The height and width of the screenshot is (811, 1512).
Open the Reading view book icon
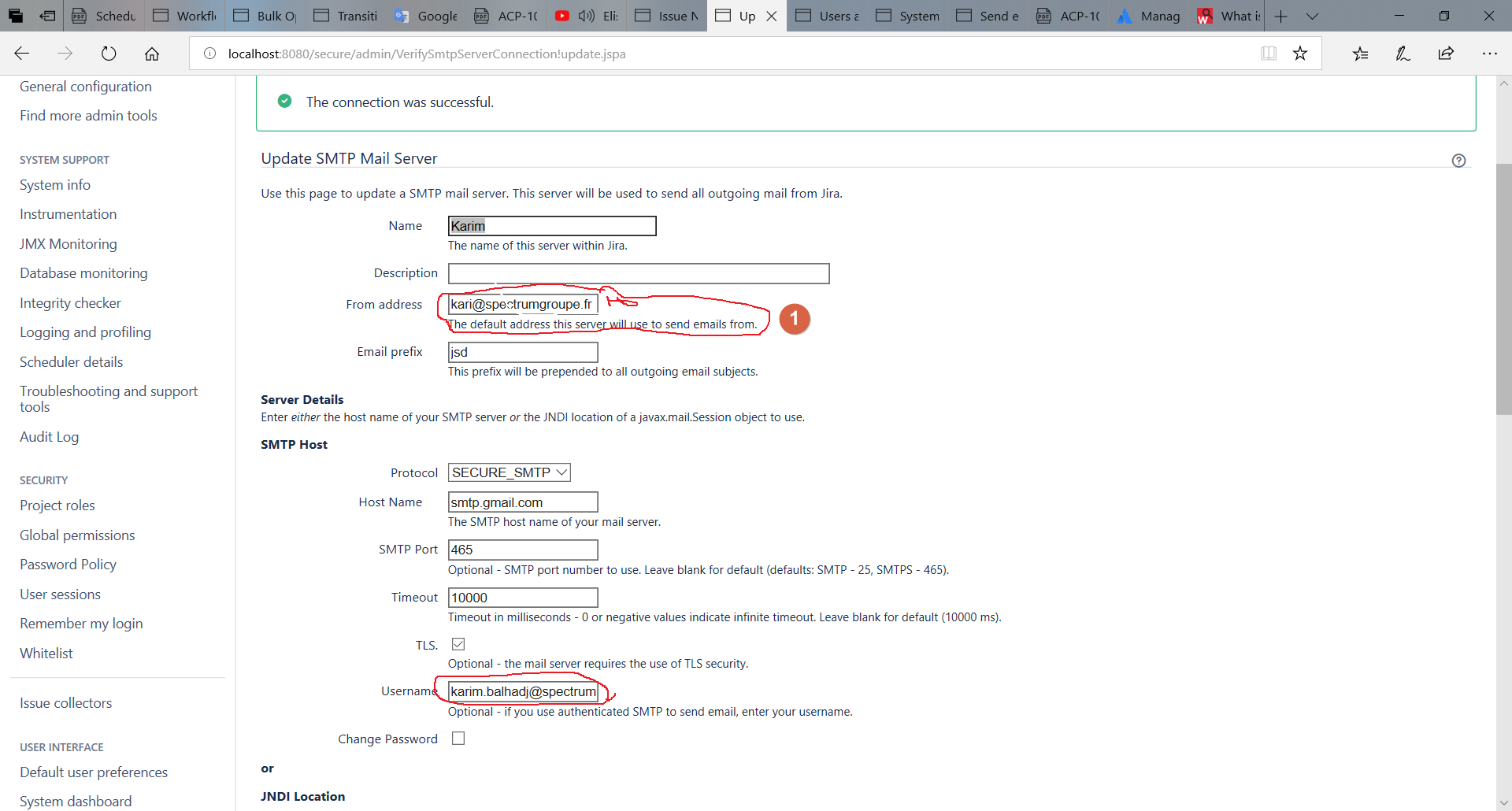pyautogui.click(x=1269, y=54)
